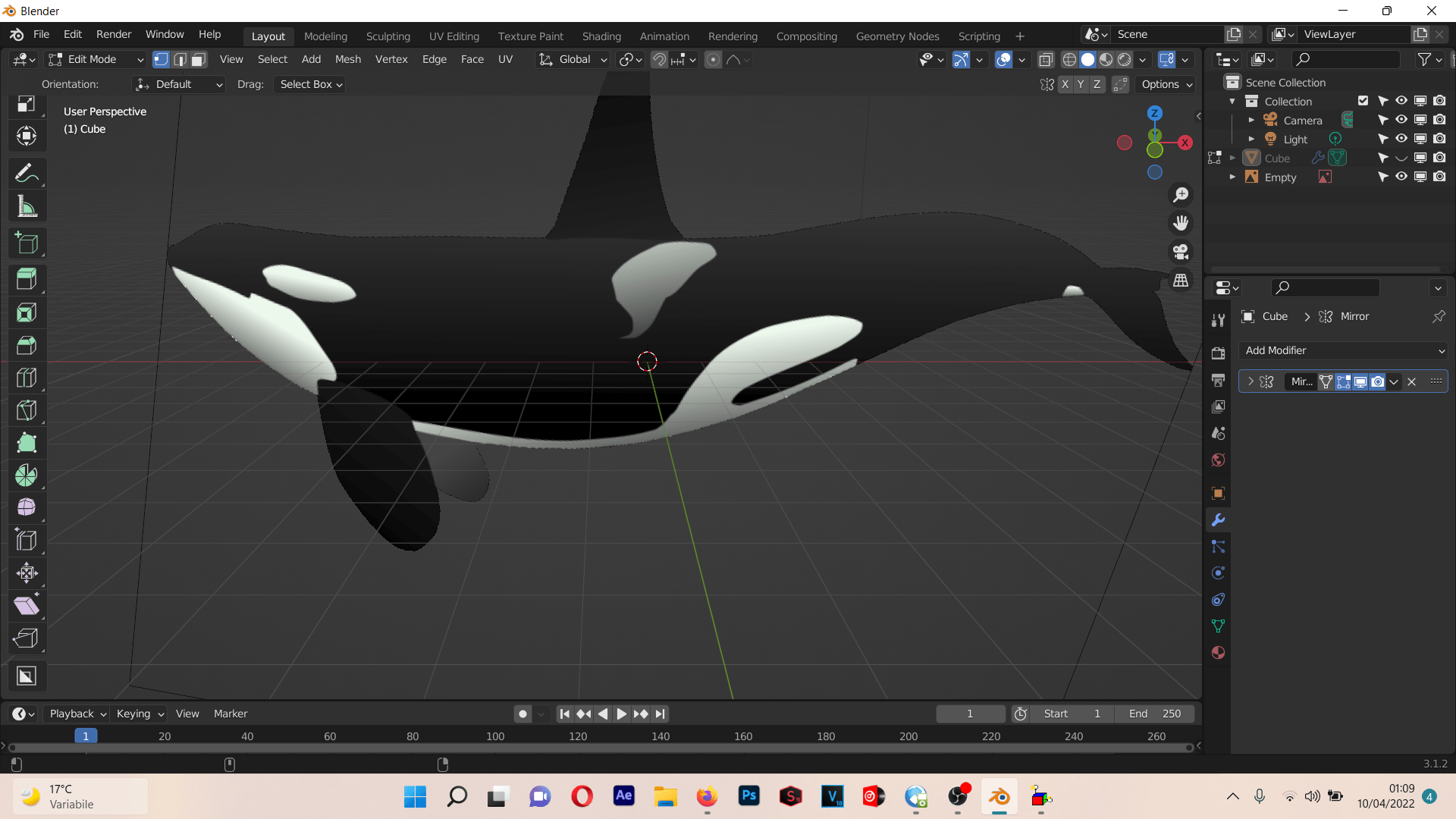The width and height of the screenshot is (1456, 819).
Task: Select the Annotate tool in left toolbar
Action: pos(27,174)
